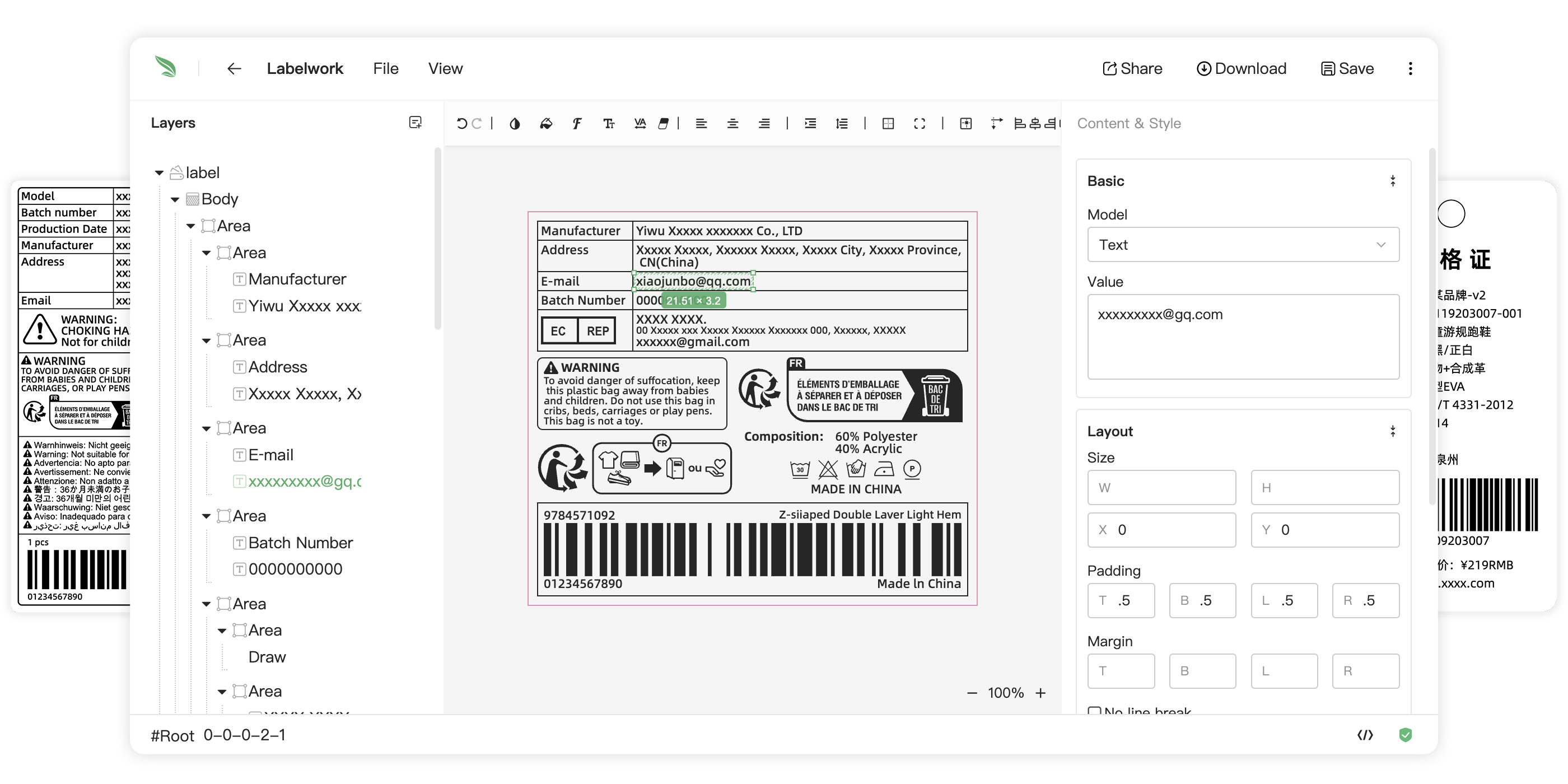Screen dimensions: 1568x784
Task: Collapse the Layout section toggle
Action: click(1392, 431)
